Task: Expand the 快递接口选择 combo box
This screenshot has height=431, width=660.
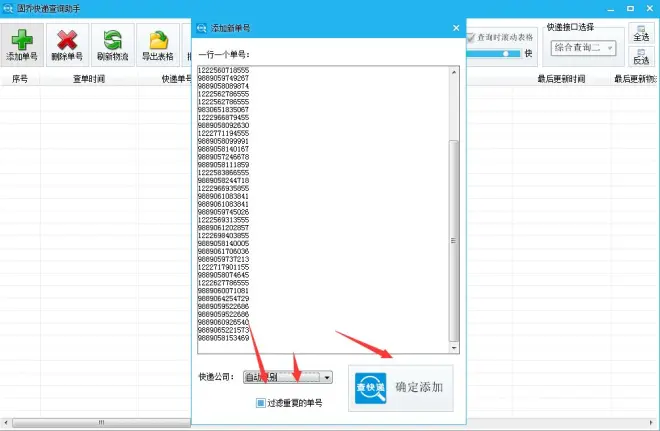Action: [x=610, y=48]
